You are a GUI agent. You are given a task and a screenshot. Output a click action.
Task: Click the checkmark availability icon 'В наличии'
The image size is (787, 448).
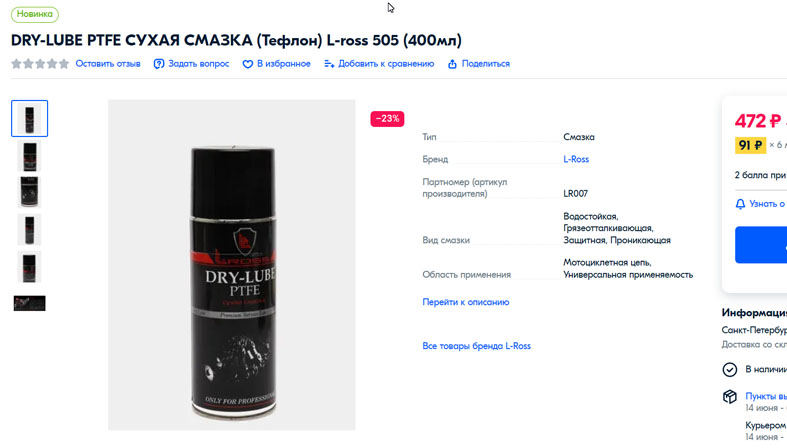tap(729, 370)
